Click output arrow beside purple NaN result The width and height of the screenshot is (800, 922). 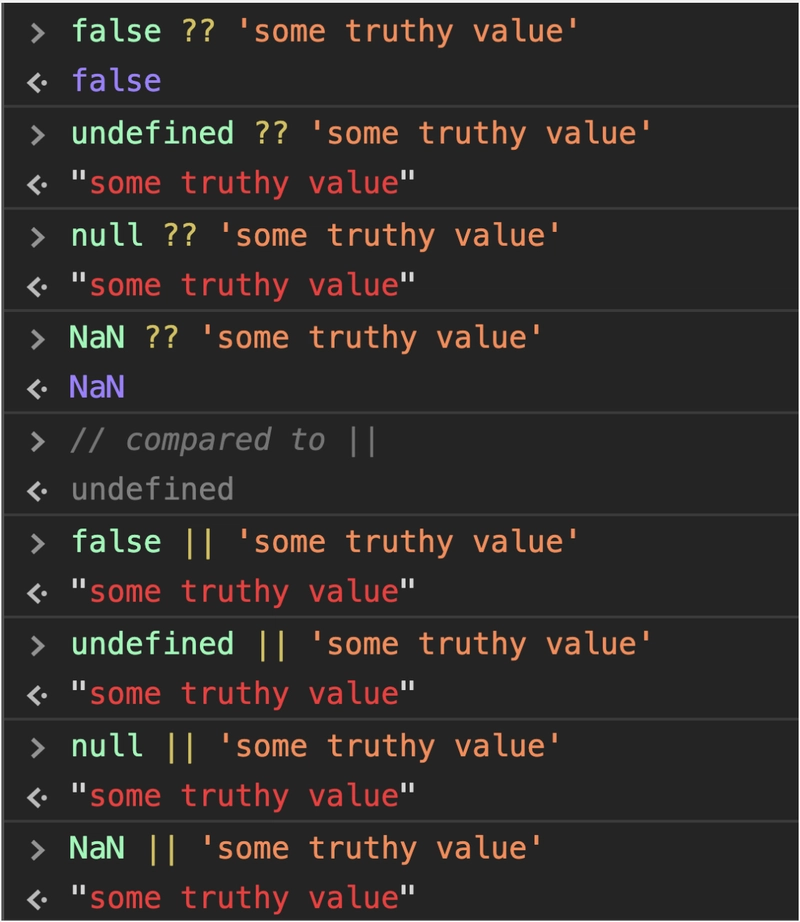tap(37, 389)
